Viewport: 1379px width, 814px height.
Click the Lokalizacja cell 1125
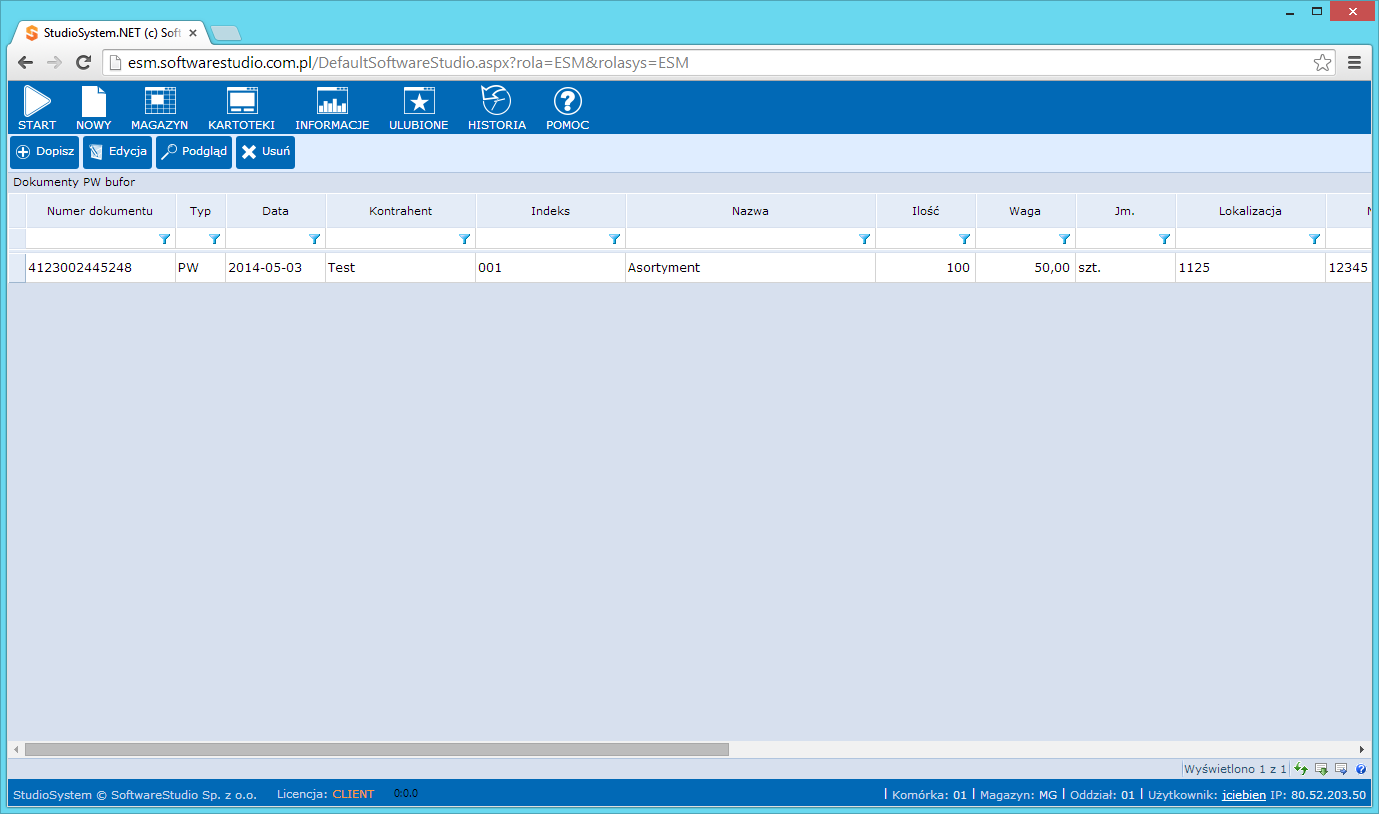(x=1251, y=268)
